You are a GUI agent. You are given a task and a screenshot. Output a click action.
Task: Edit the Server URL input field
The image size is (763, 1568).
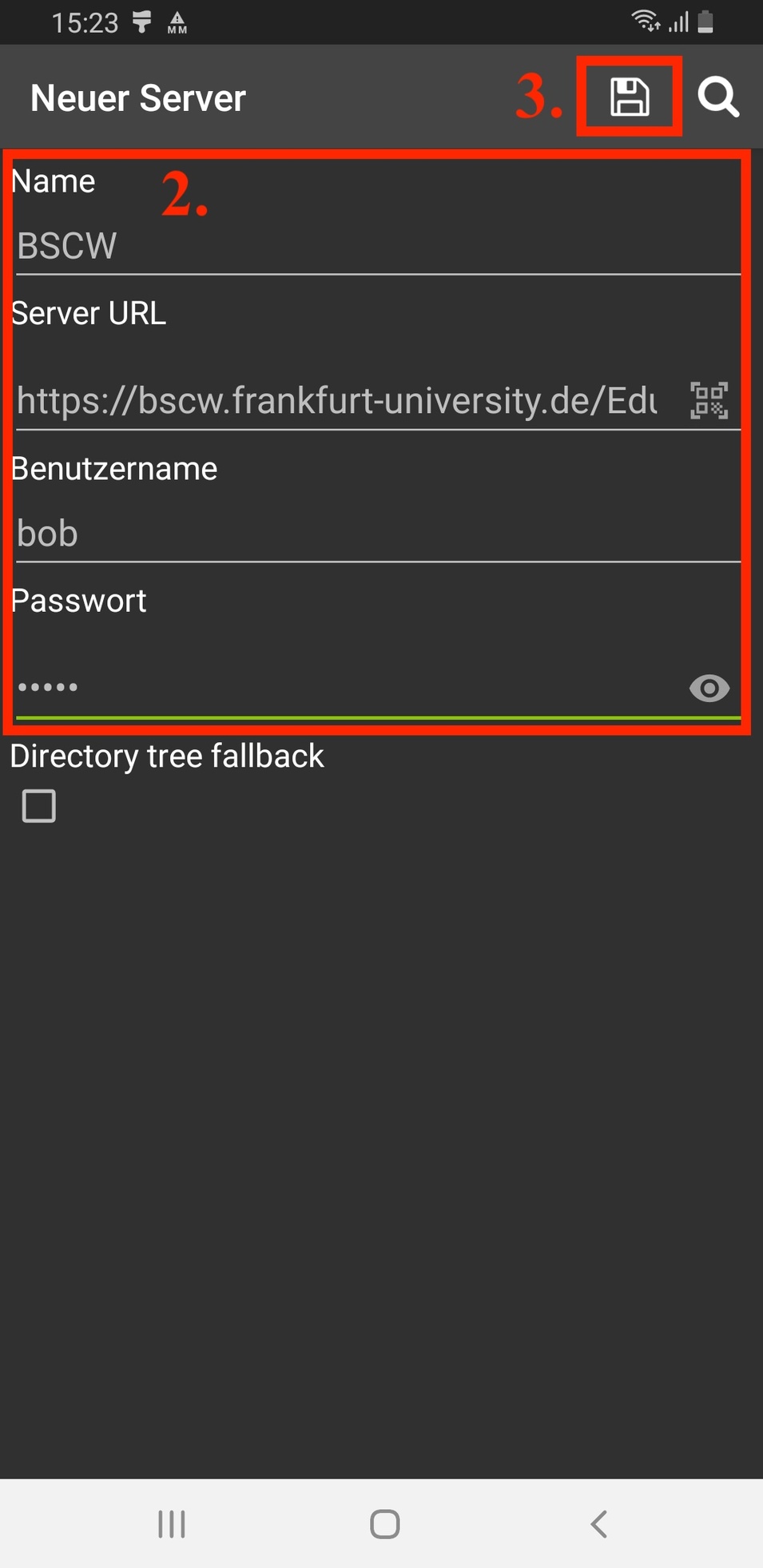pyautogui.click(x=336, y=400)
